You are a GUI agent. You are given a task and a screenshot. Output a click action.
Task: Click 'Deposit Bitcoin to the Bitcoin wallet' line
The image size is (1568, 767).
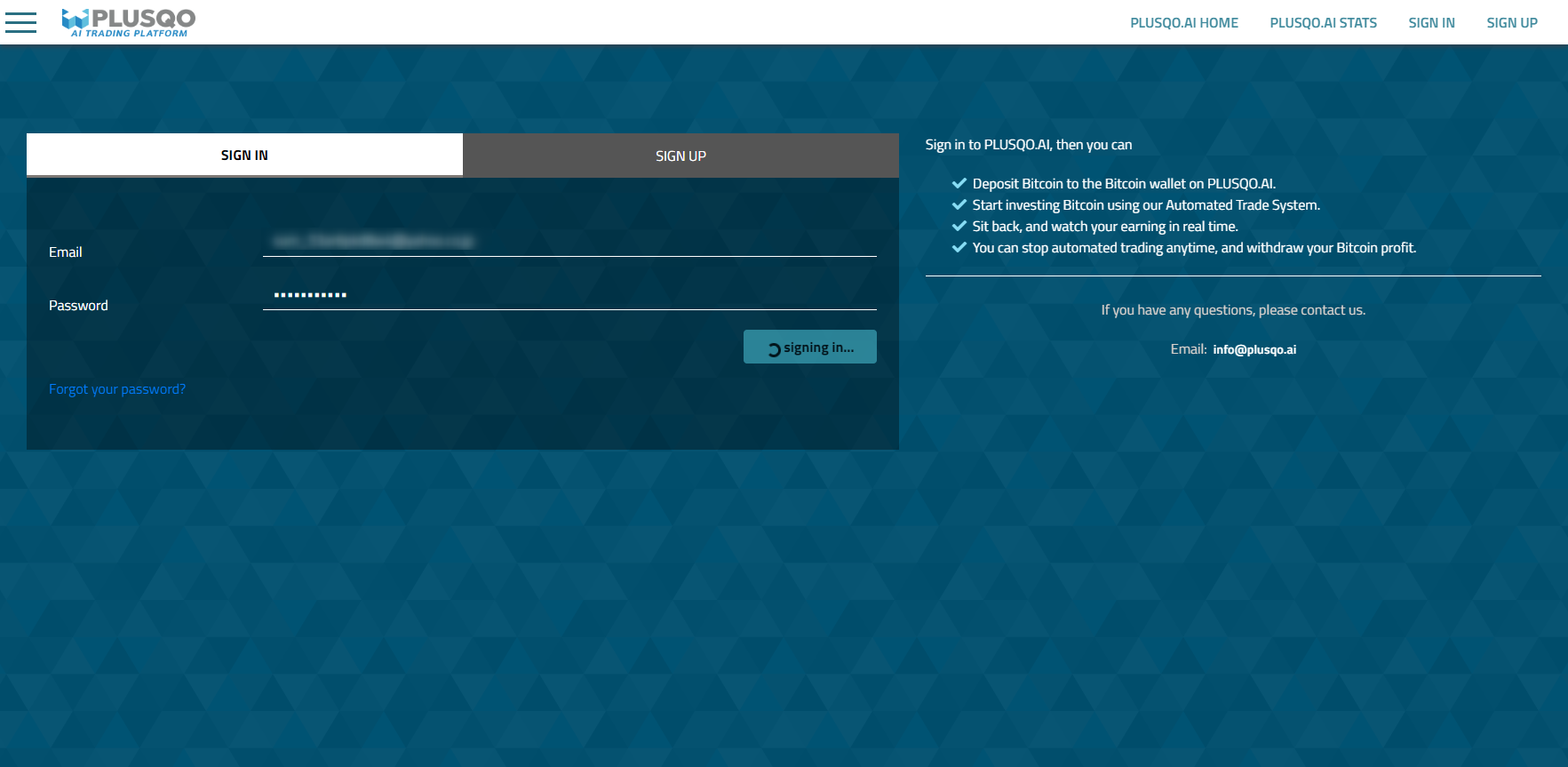pos(1124,184)
